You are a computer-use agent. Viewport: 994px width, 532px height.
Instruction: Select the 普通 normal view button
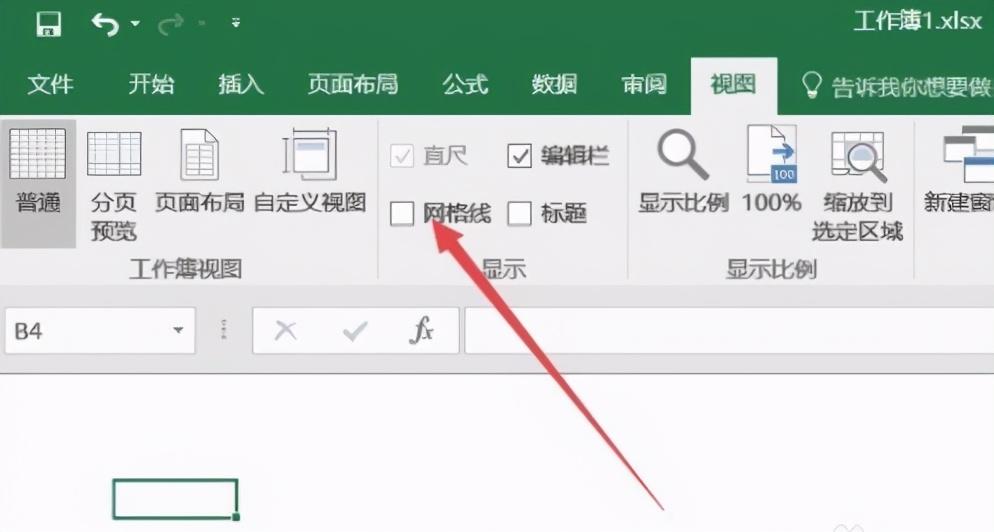(38, 183)
